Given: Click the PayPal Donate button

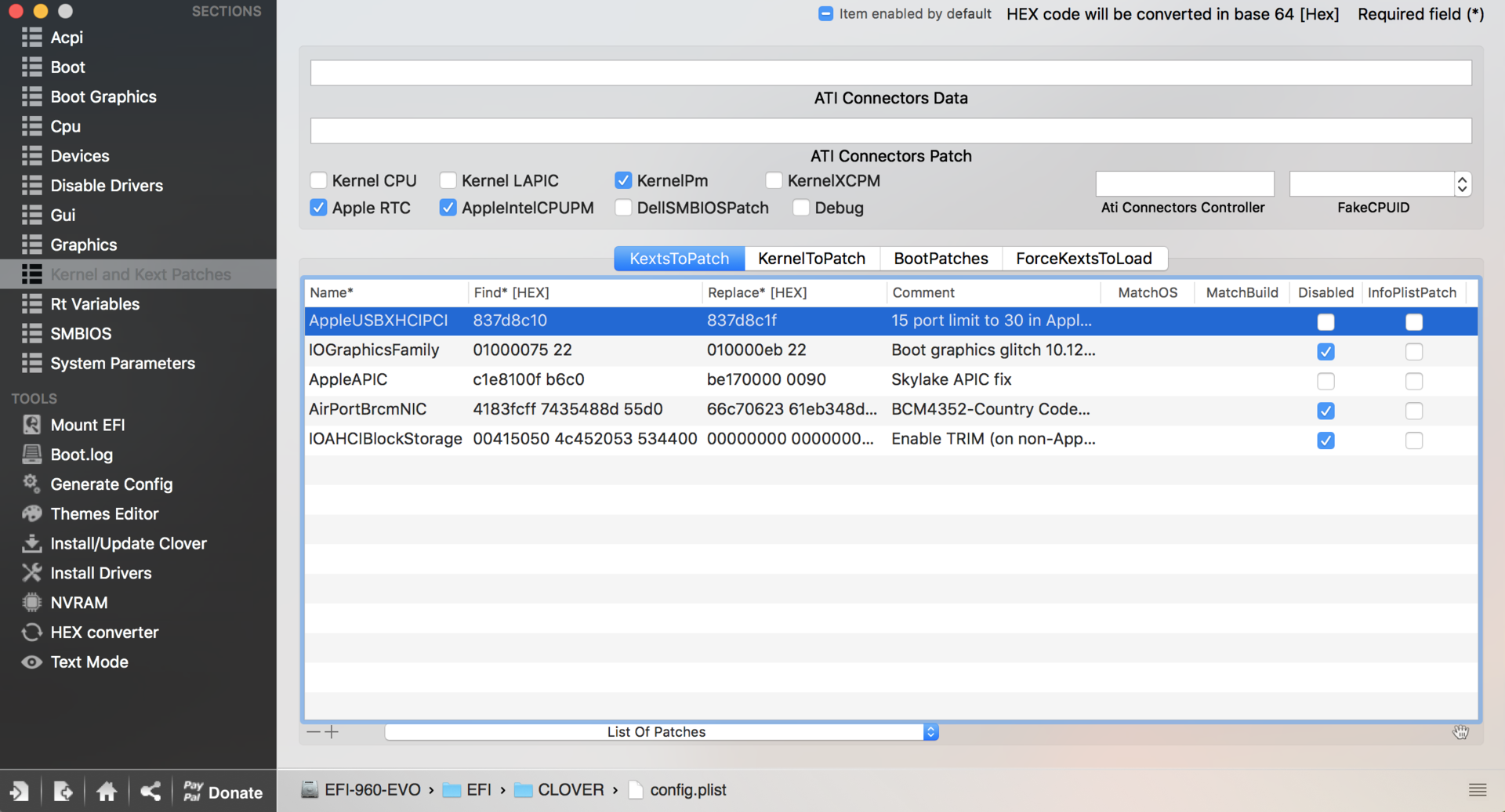Looking at the screenshot, I should [x=223, y=792].
